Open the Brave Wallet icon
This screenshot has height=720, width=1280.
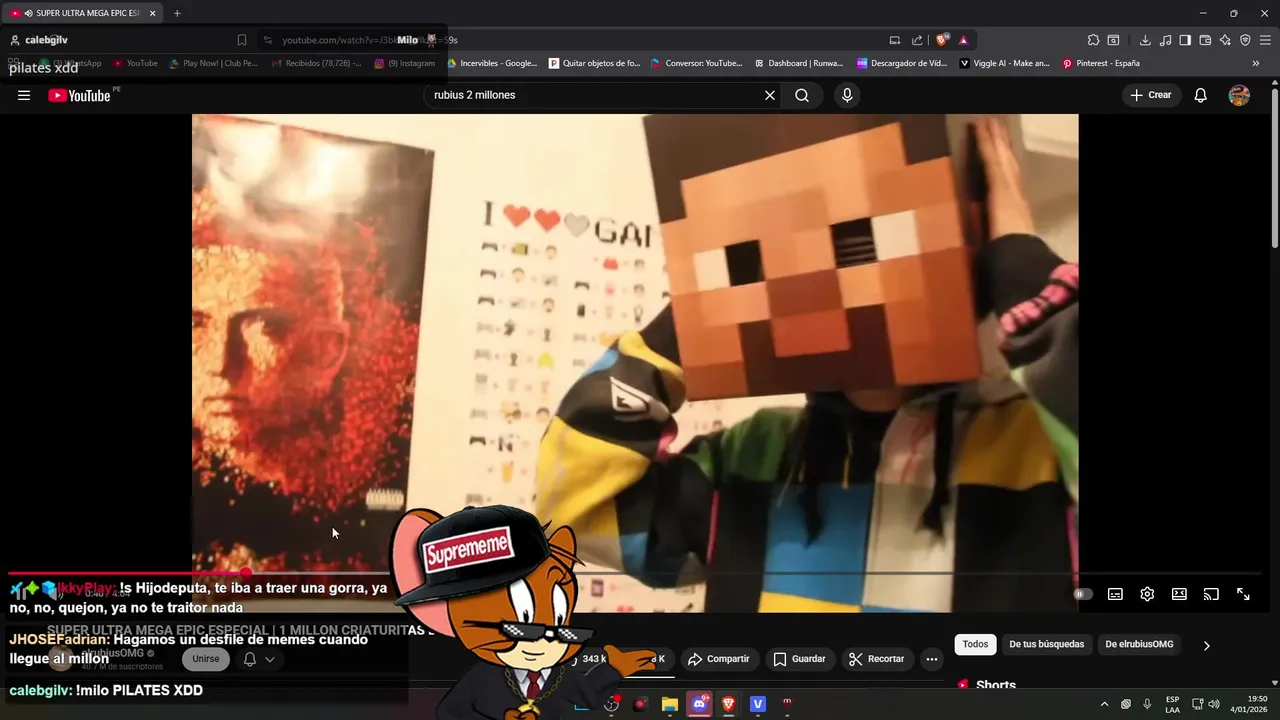1205,40
